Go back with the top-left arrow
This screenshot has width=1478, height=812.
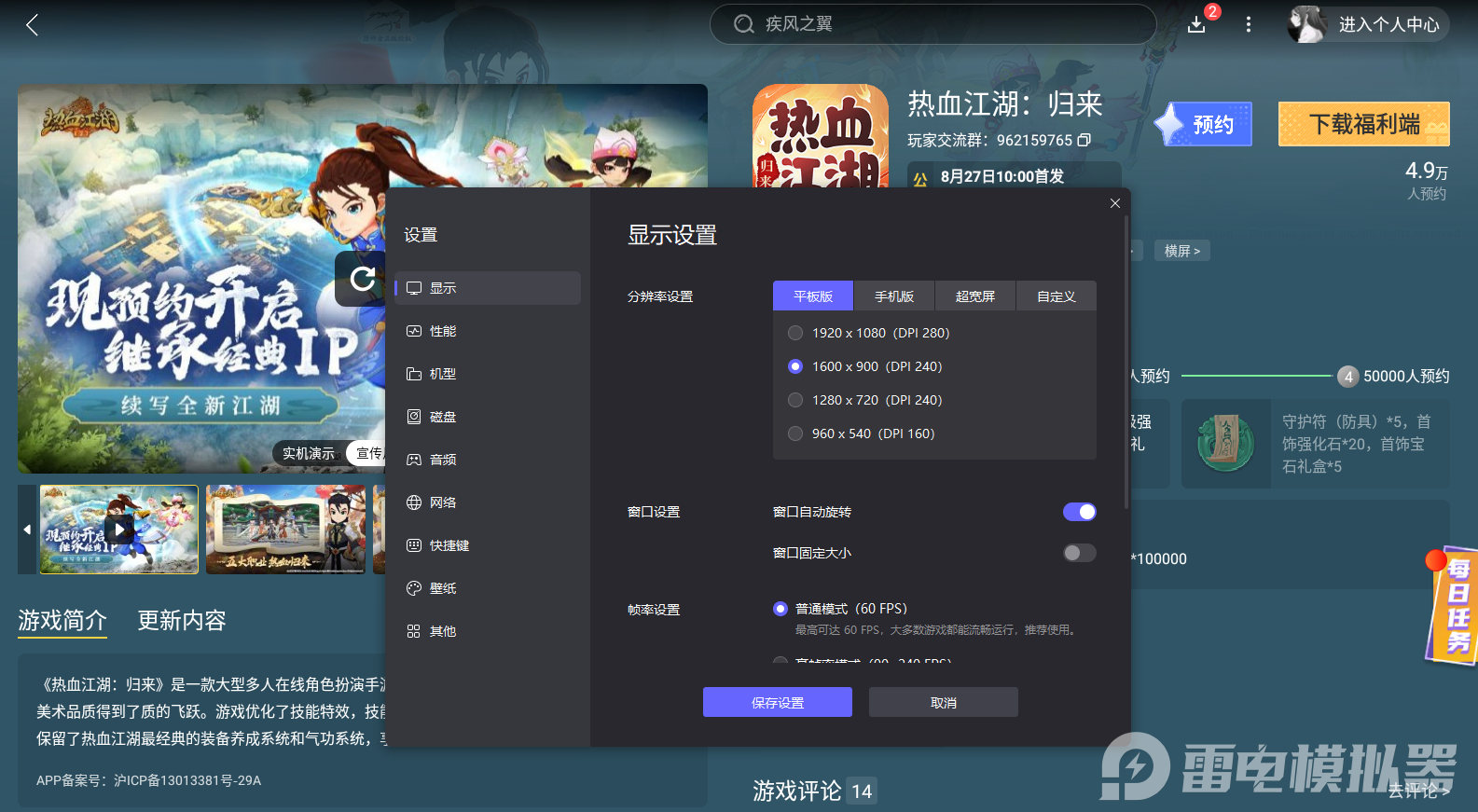[x=33, y=25]
